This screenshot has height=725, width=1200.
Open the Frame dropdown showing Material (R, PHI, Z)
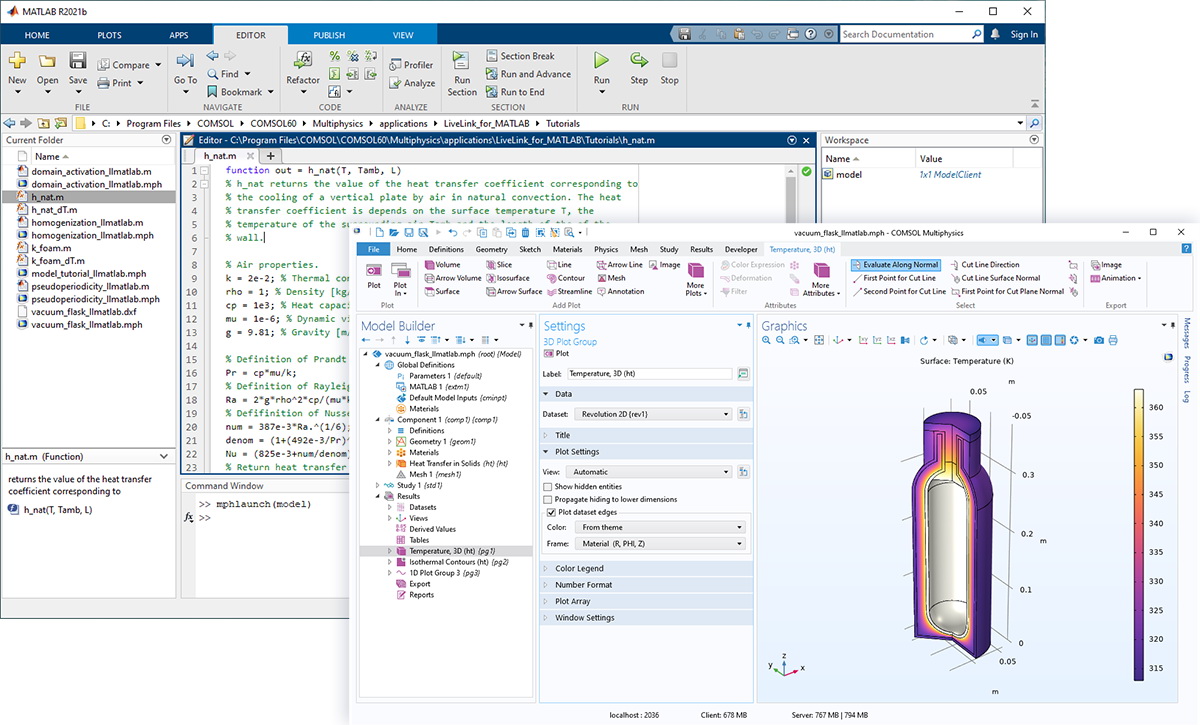point(661,544)
